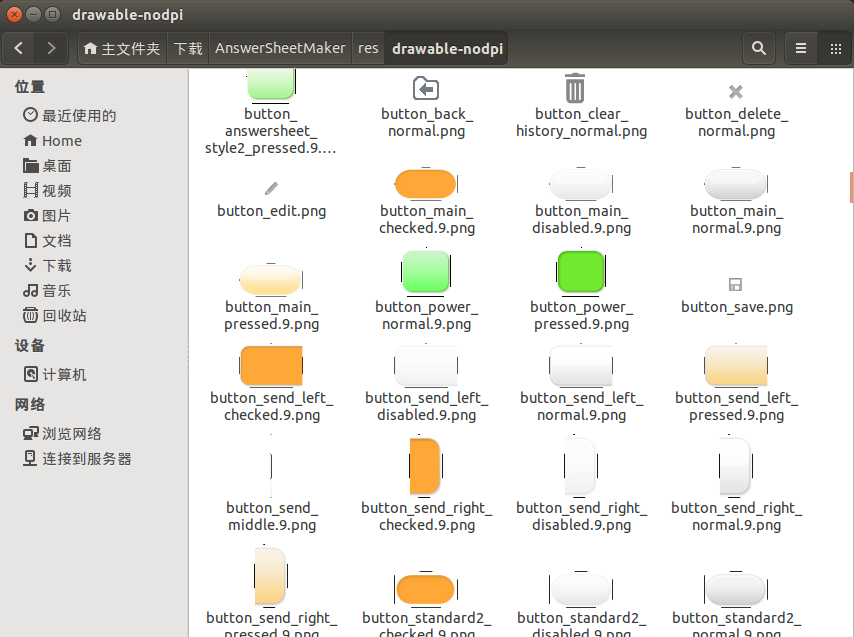Select button_send_middle.9.png thumbnail

[x=271, y=466]
